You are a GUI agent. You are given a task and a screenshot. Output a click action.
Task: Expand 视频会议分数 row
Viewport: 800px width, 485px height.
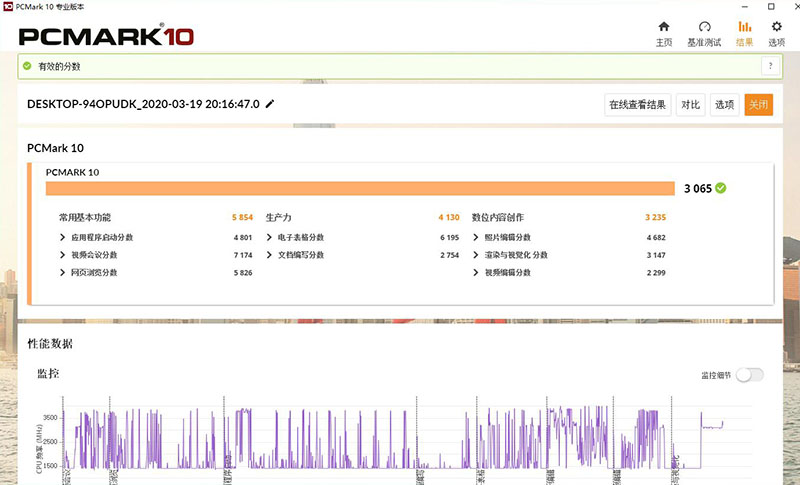point(62,254)
